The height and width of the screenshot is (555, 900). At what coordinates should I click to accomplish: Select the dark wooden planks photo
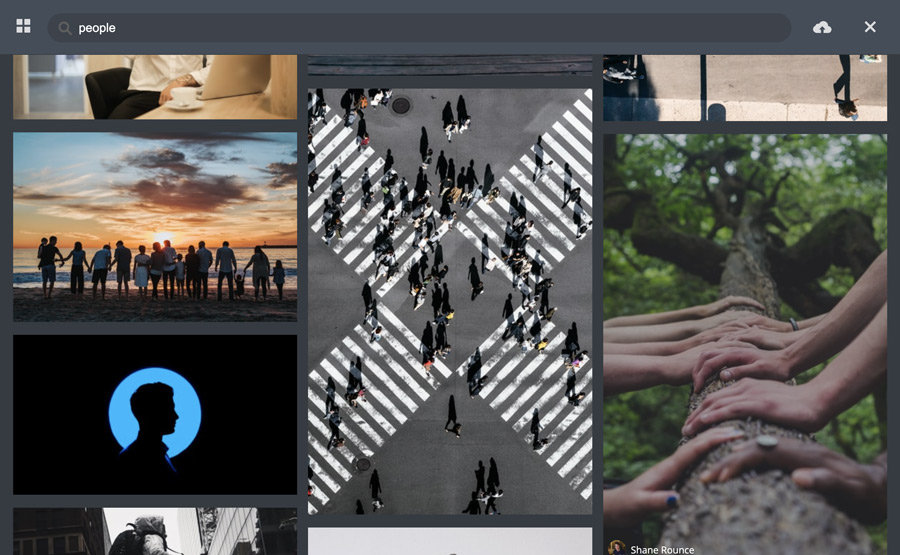click(x=450, y=65)
